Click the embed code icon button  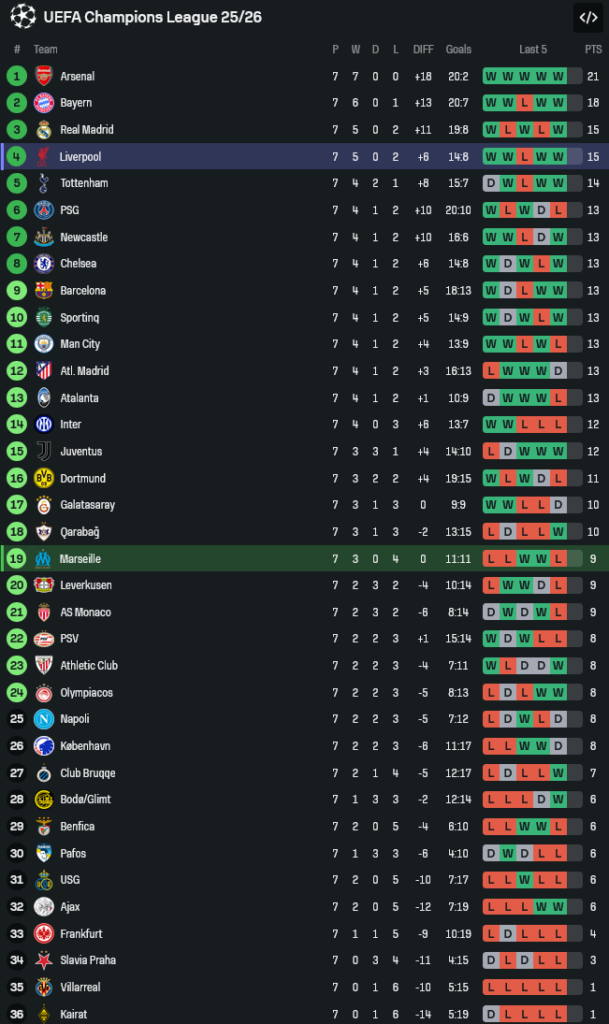(x=587, y=17)
